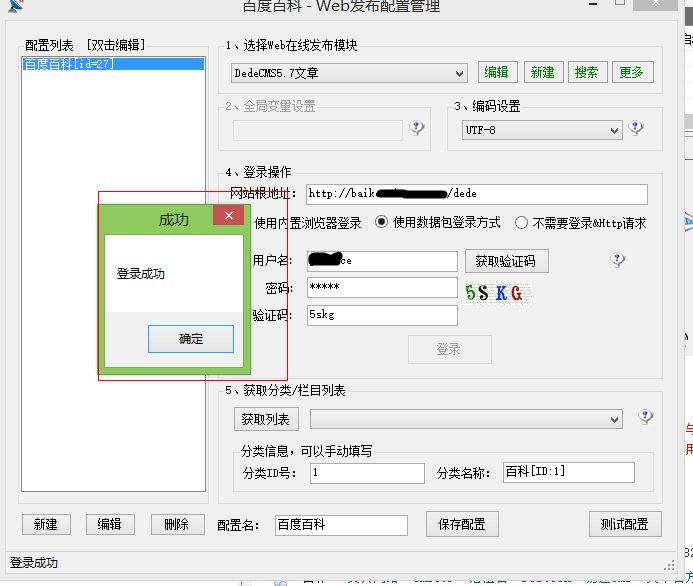Click the 网站根地址 URL input field
This screenshot has height=586, width=693.
tap(476, 194)
